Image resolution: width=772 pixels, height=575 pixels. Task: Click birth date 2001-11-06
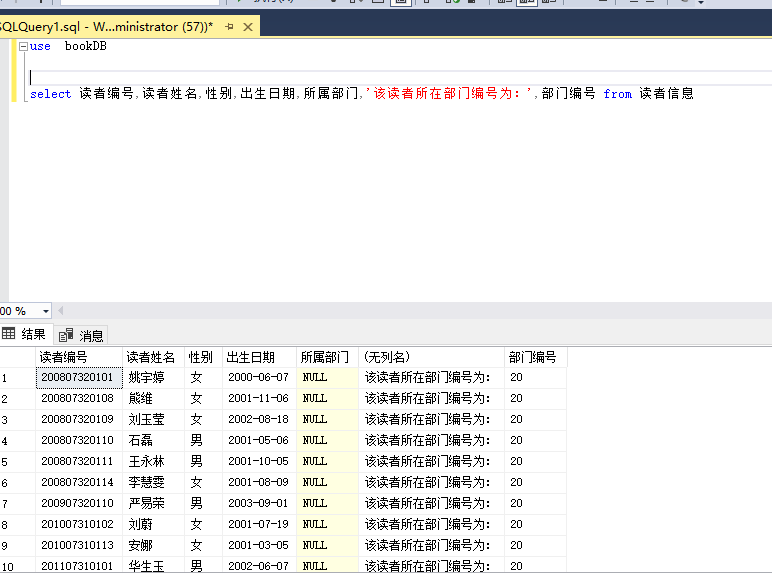258,399
